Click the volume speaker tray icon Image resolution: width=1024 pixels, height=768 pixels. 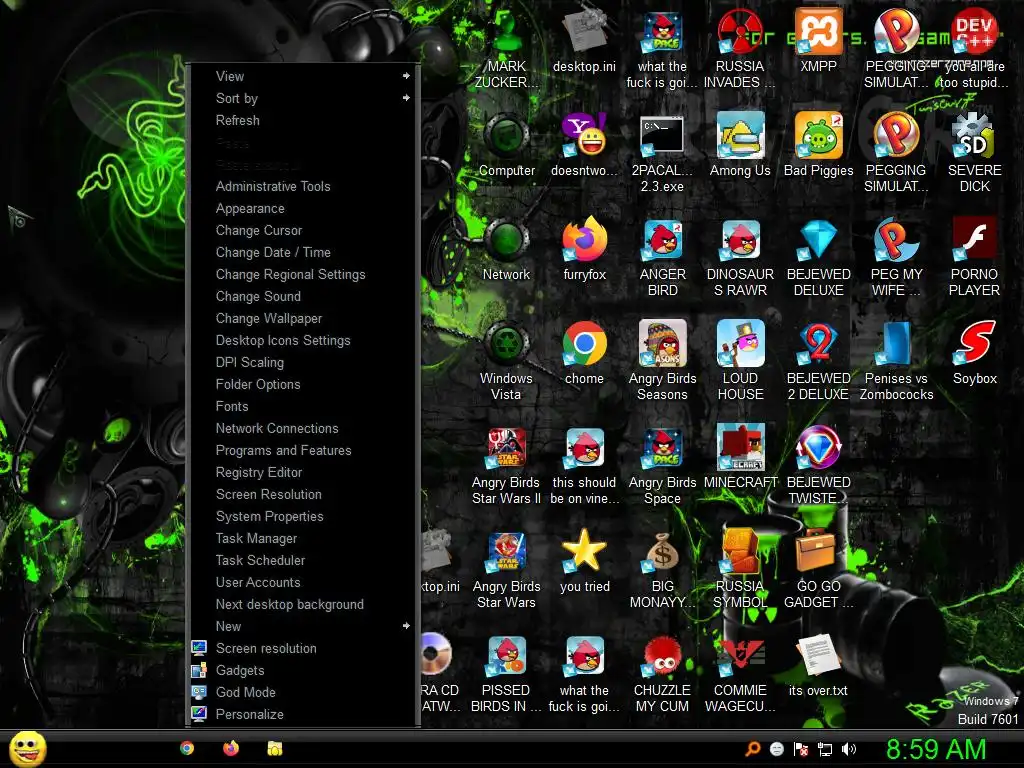click(x=849, y=749)
